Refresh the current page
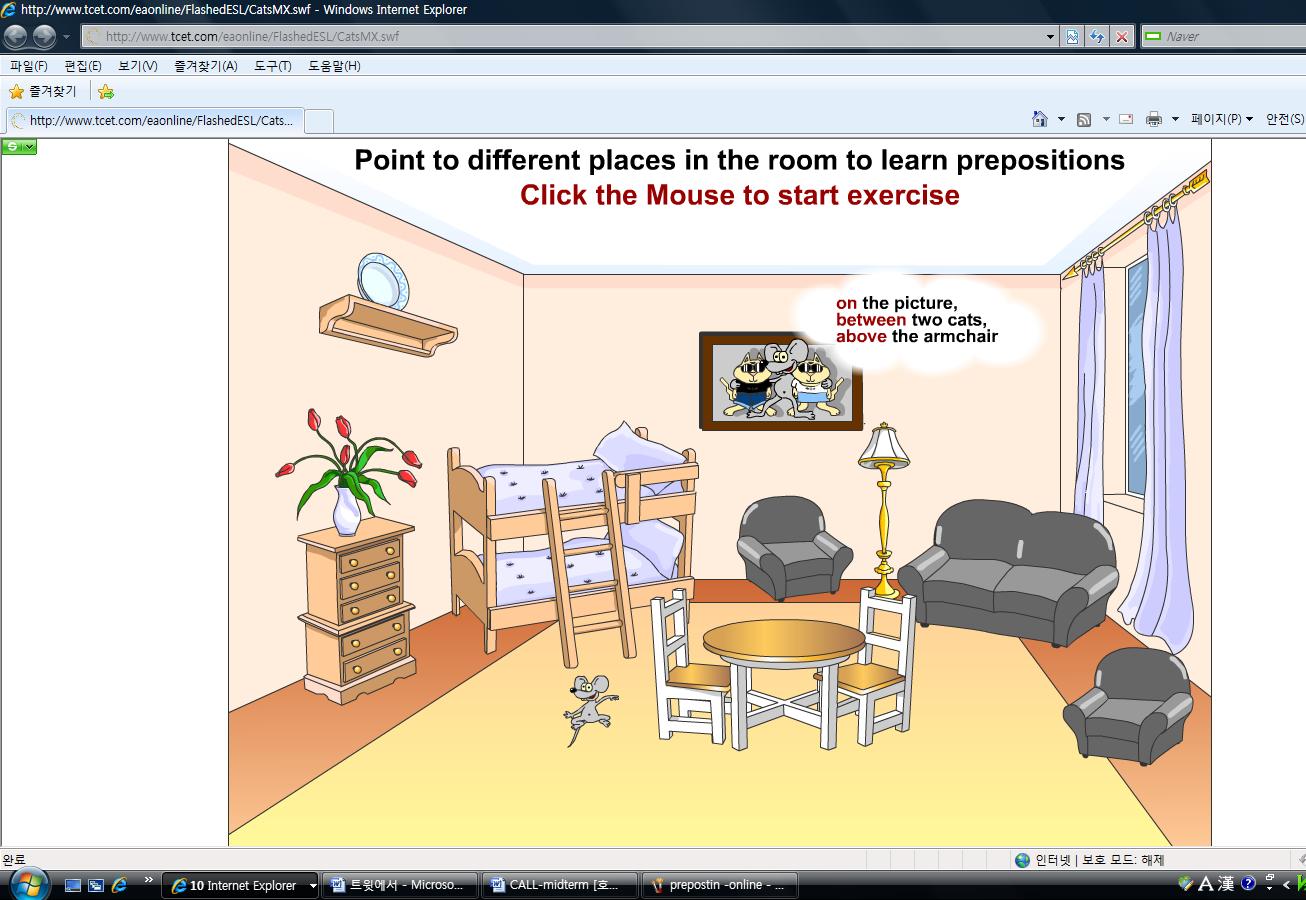1306x900 pixels. (1096, 37)
